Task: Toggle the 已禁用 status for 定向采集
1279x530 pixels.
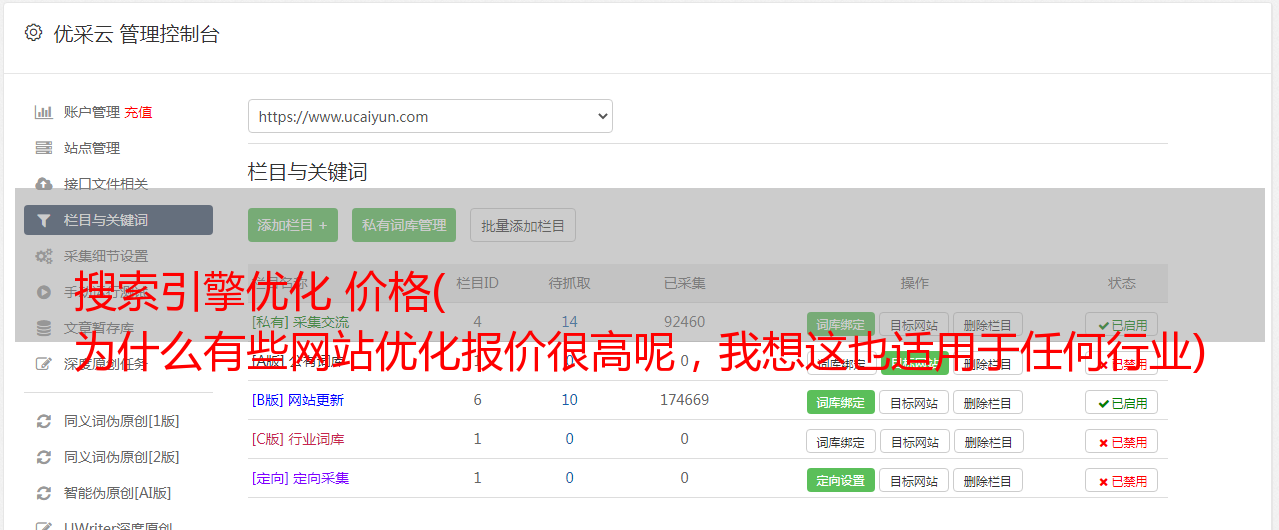Action: pyautogui.click(x=1122, y=480)
